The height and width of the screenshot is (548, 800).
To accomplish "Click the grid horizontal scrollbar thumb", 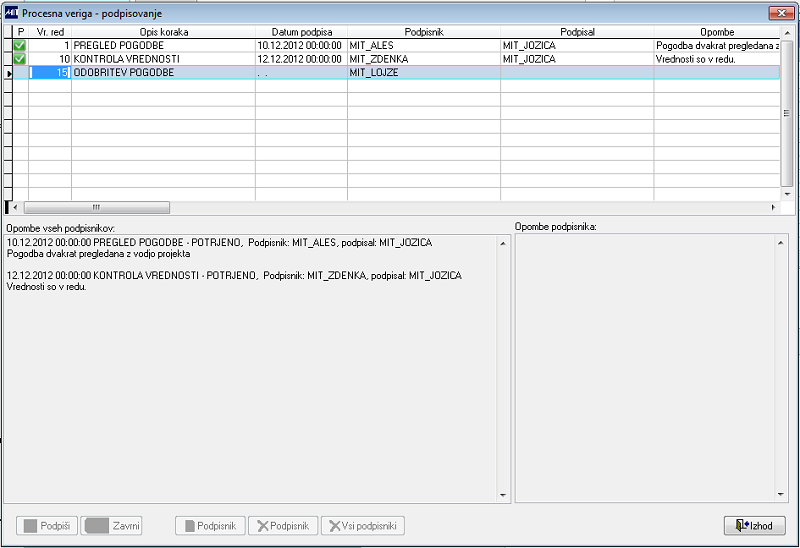I will click(96, 207).
